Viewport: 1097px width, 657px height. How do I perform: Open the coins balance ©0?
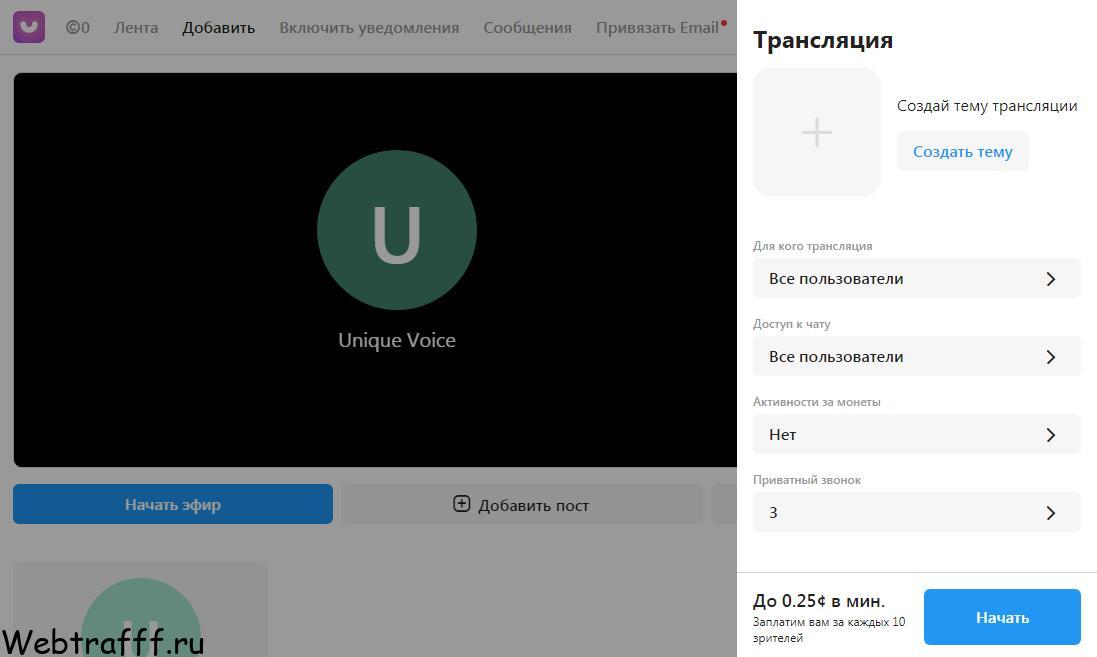(78, 28)
